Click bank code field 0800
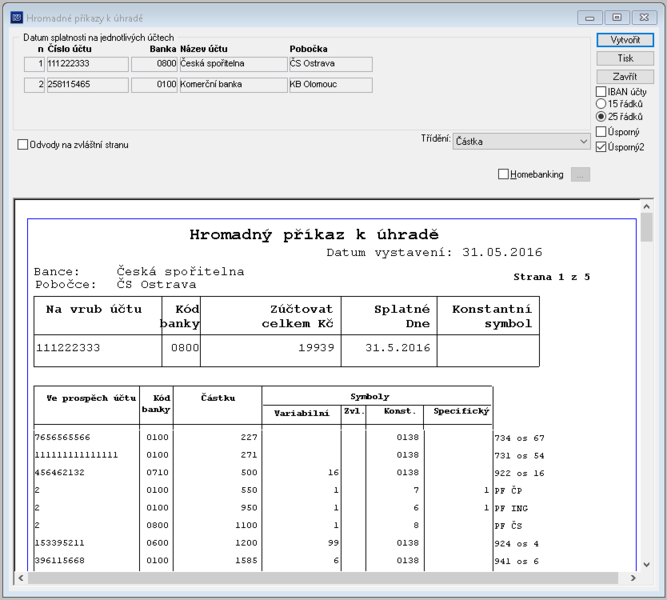Screen dimensions: 667x600 click(x=154, y=64)
